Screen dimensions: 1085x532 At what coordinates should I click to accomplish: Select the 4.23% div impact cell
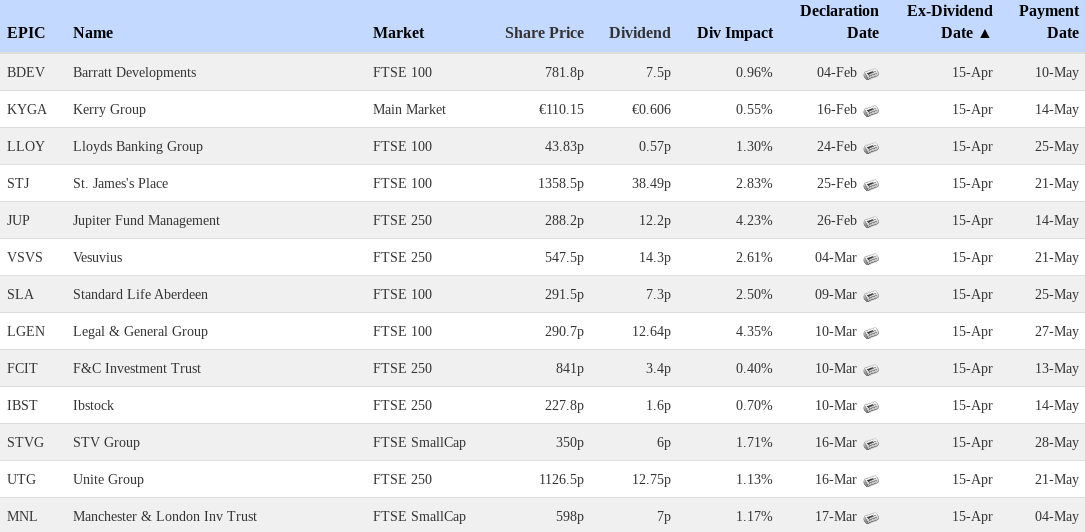click(x=754, y=221)
